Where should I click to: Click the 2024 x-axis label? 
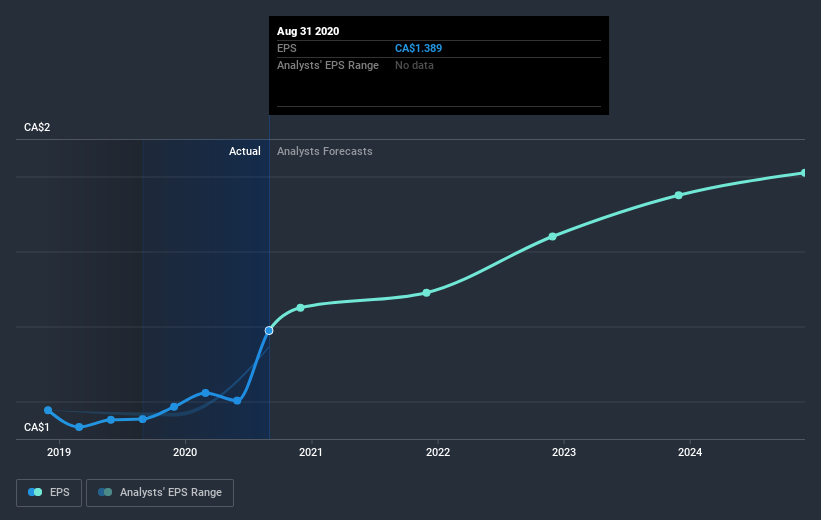pos(690,452)
